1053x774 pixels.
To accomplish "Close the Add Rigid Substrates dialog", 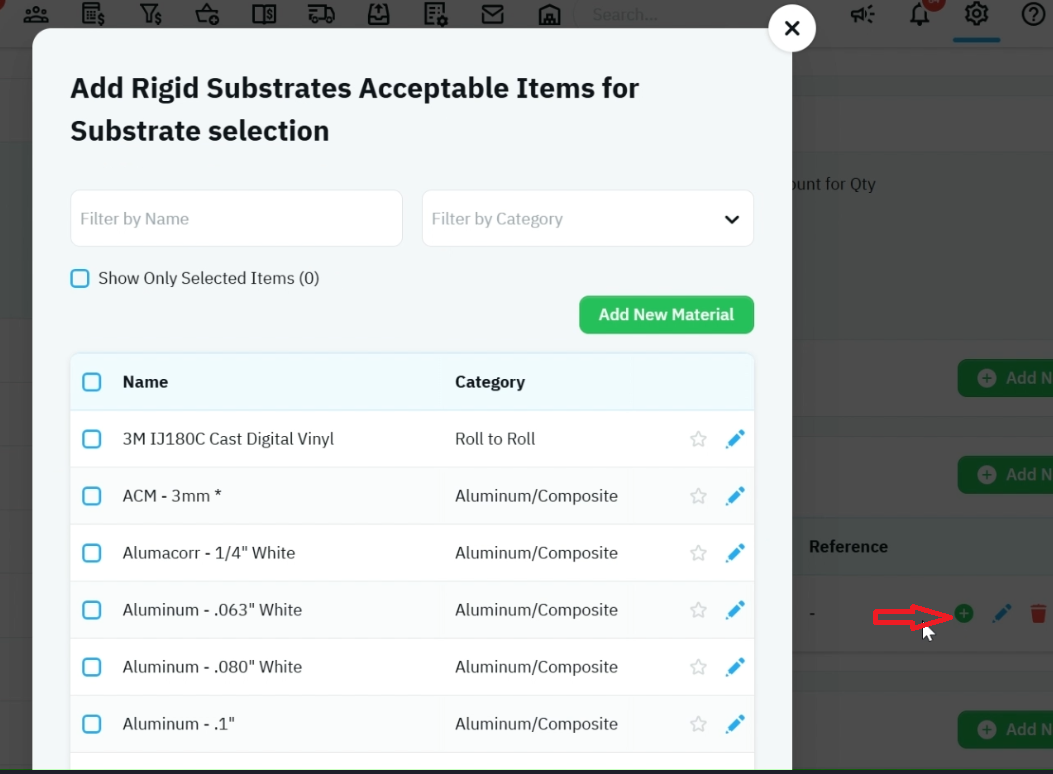I will 792,29.
